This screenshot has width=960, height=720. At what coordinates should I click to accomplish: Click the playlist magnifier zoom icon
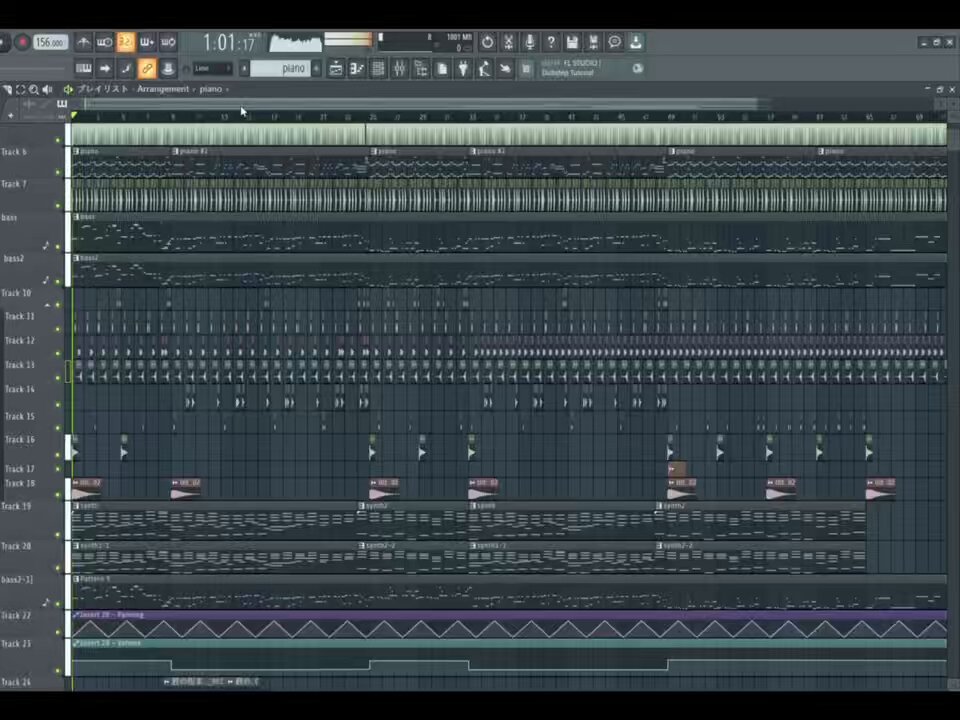34,89
